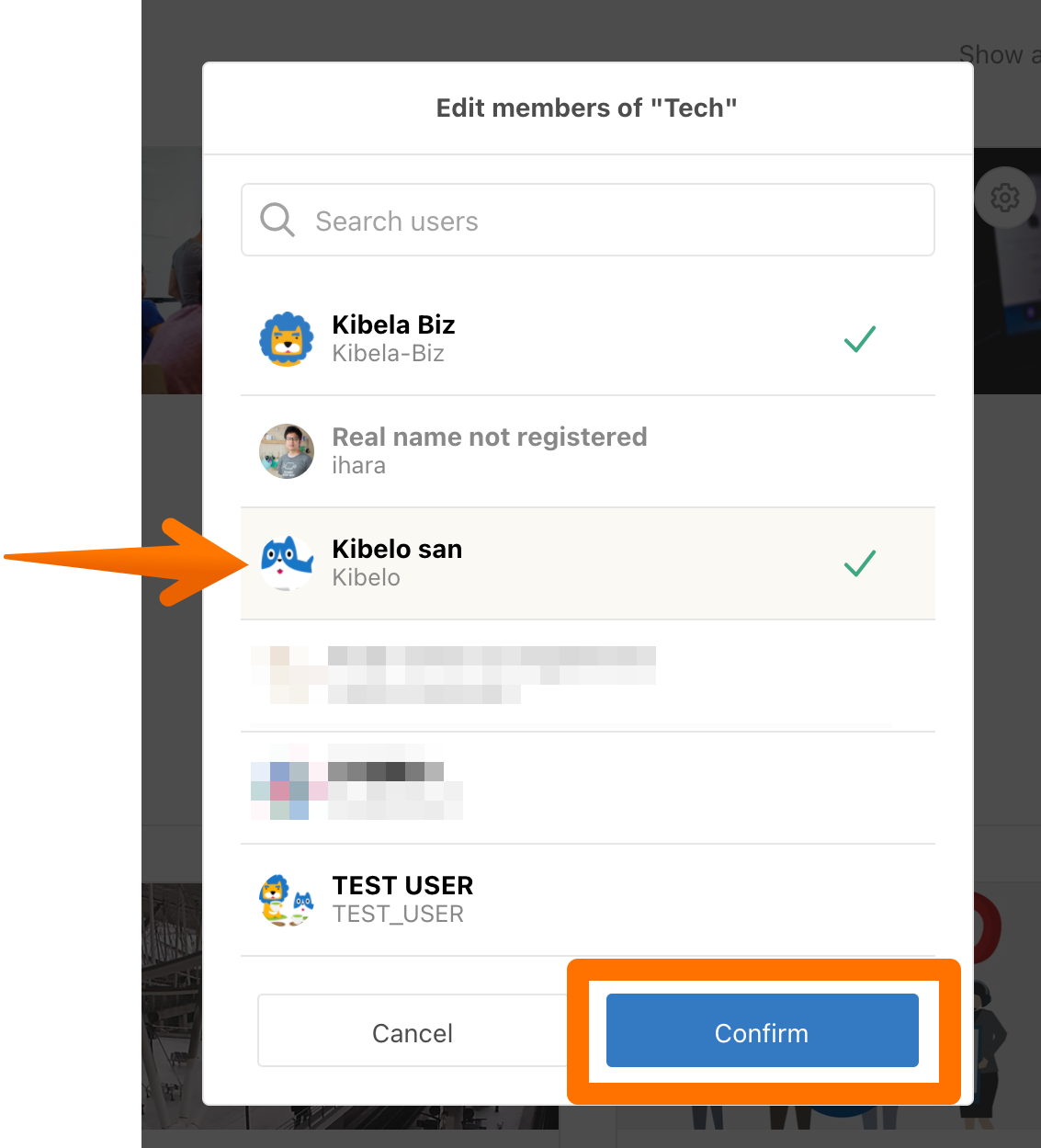Screen dimensions: 1041x1148
Task: Uncheck the Kibelo san membership checkmark
Action: [860, 563]
